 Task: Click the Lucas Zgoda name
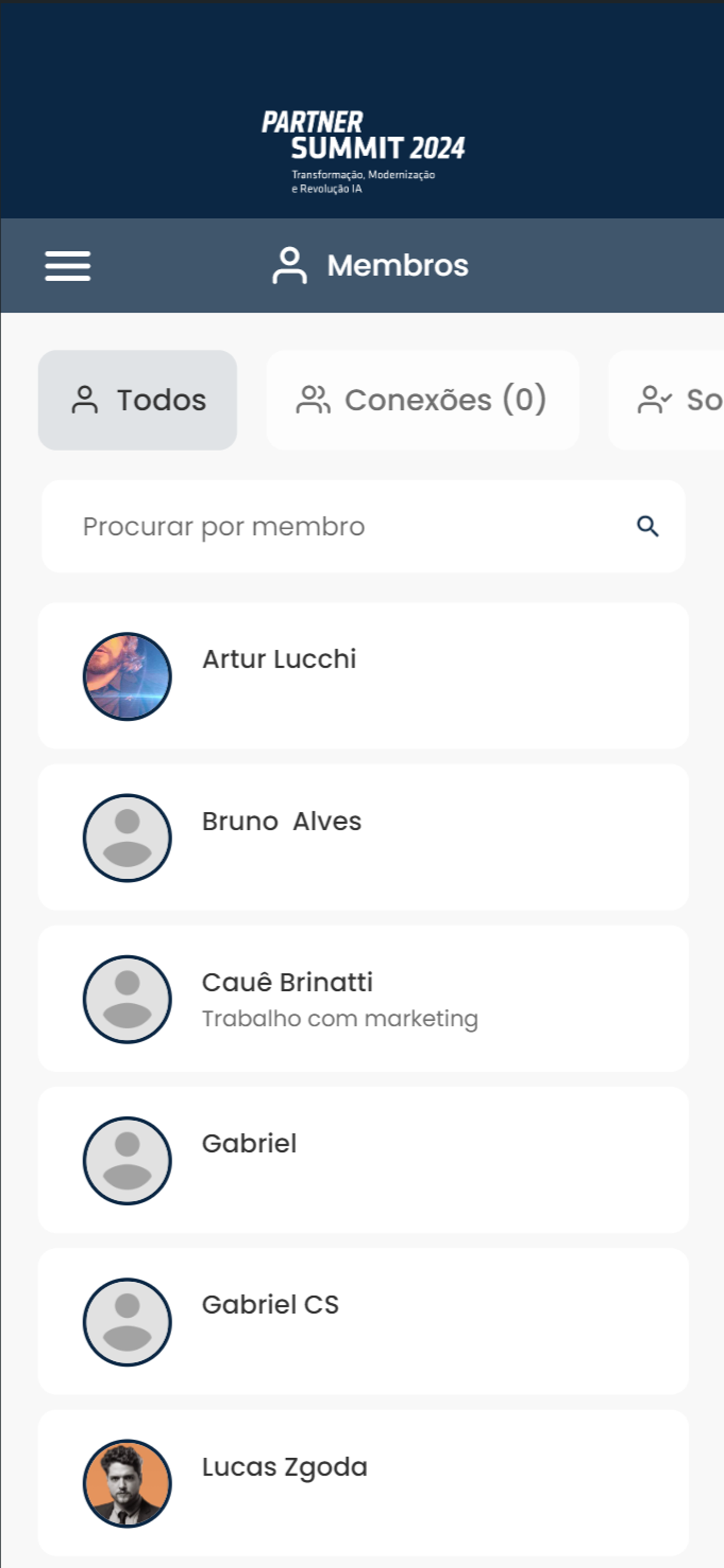point(284,1468)
